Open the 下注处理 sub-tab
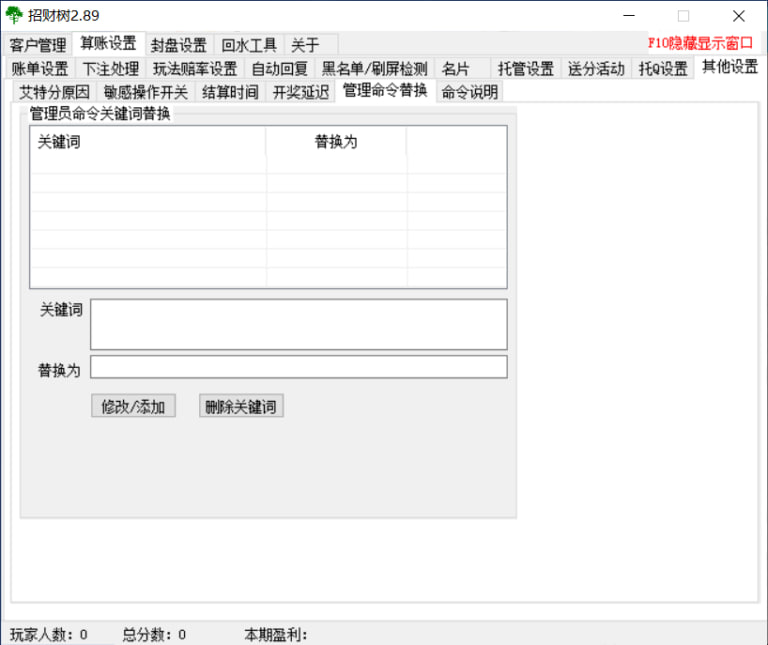 [111, 69]
